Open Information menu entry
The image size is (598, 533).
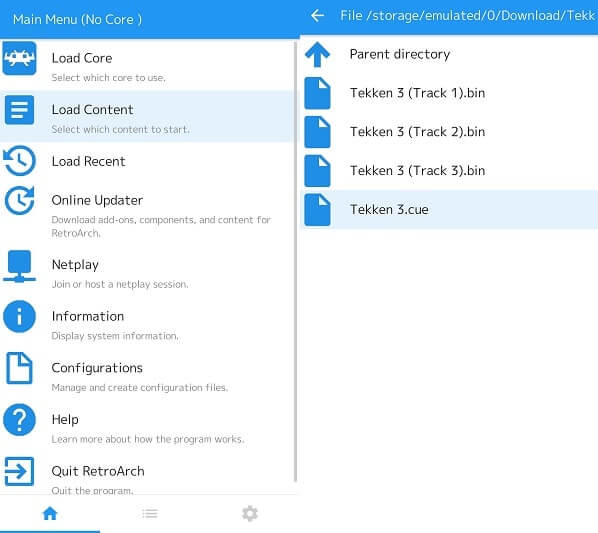click(147, 323)
